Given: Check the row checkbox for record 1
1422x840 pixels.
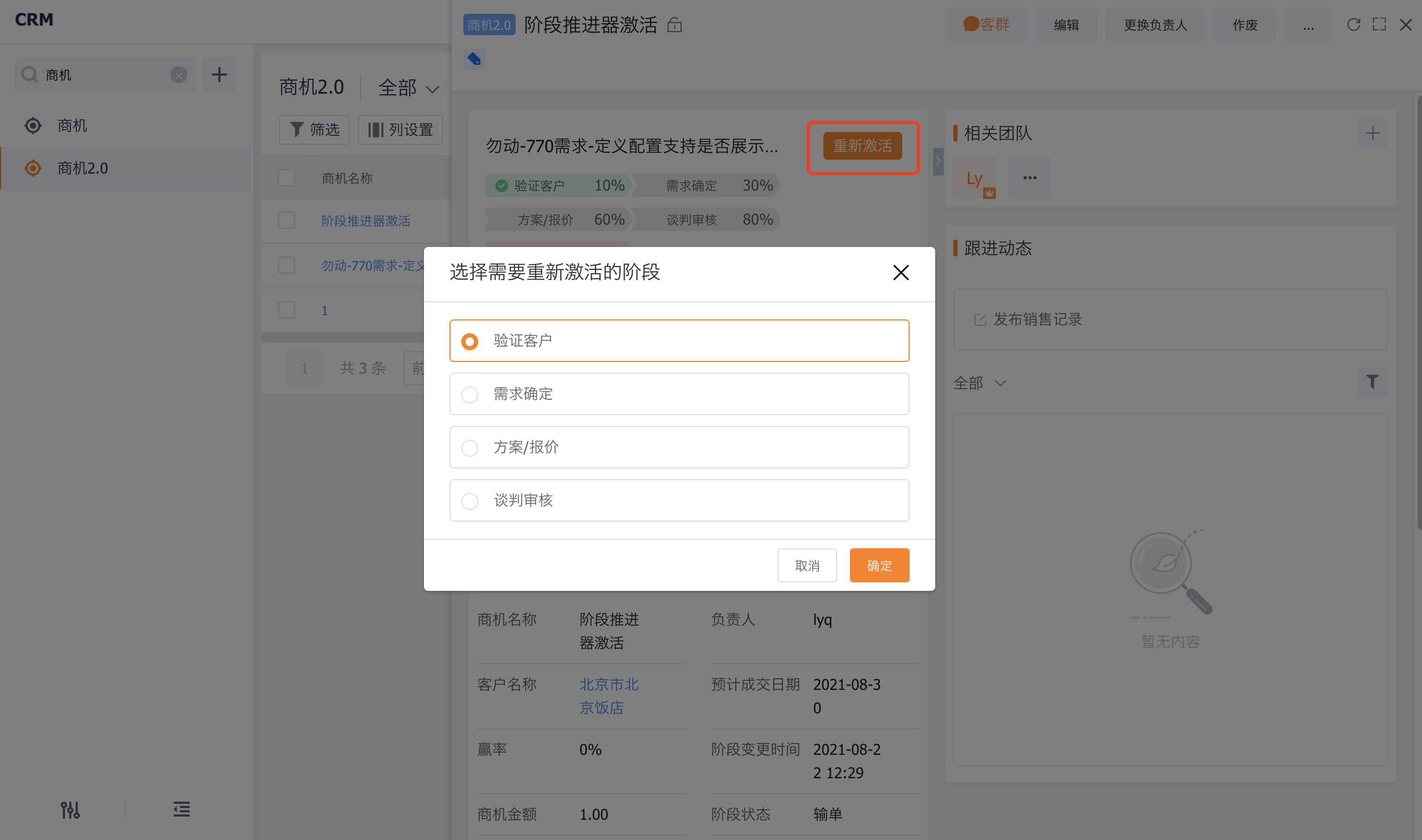Looking at the screenshot, I should tap(287, 310).
